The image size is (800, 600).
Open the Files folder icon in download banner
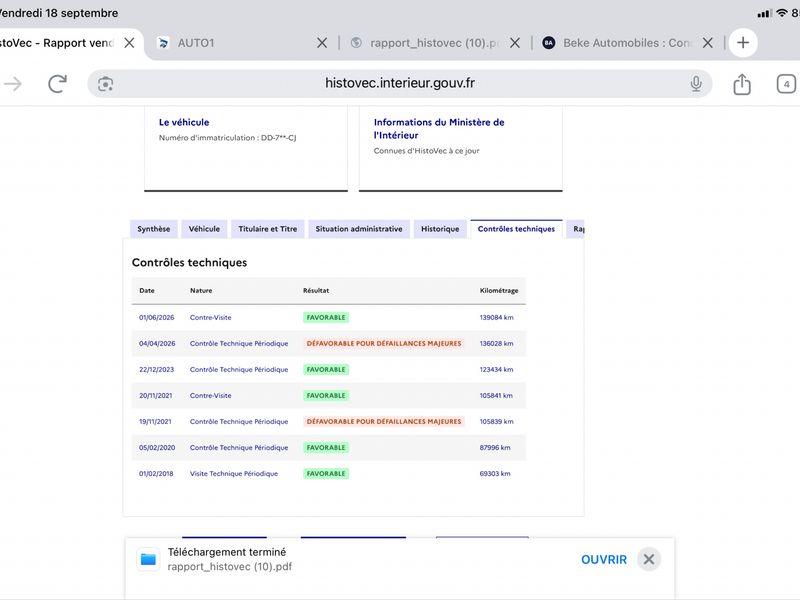coord(148,559)
